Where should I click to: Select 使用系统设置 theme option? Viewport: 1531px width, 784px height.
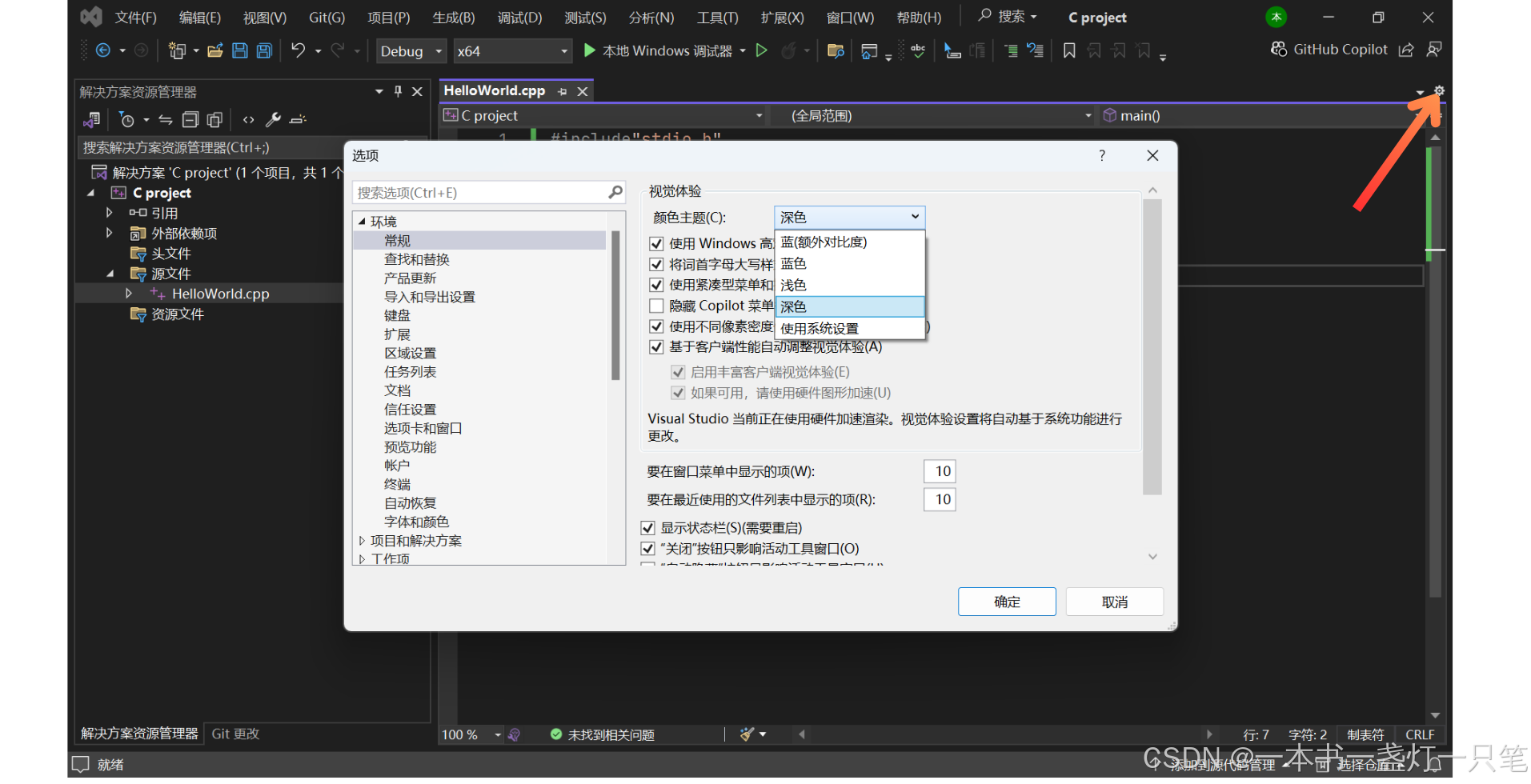[850, 328]
